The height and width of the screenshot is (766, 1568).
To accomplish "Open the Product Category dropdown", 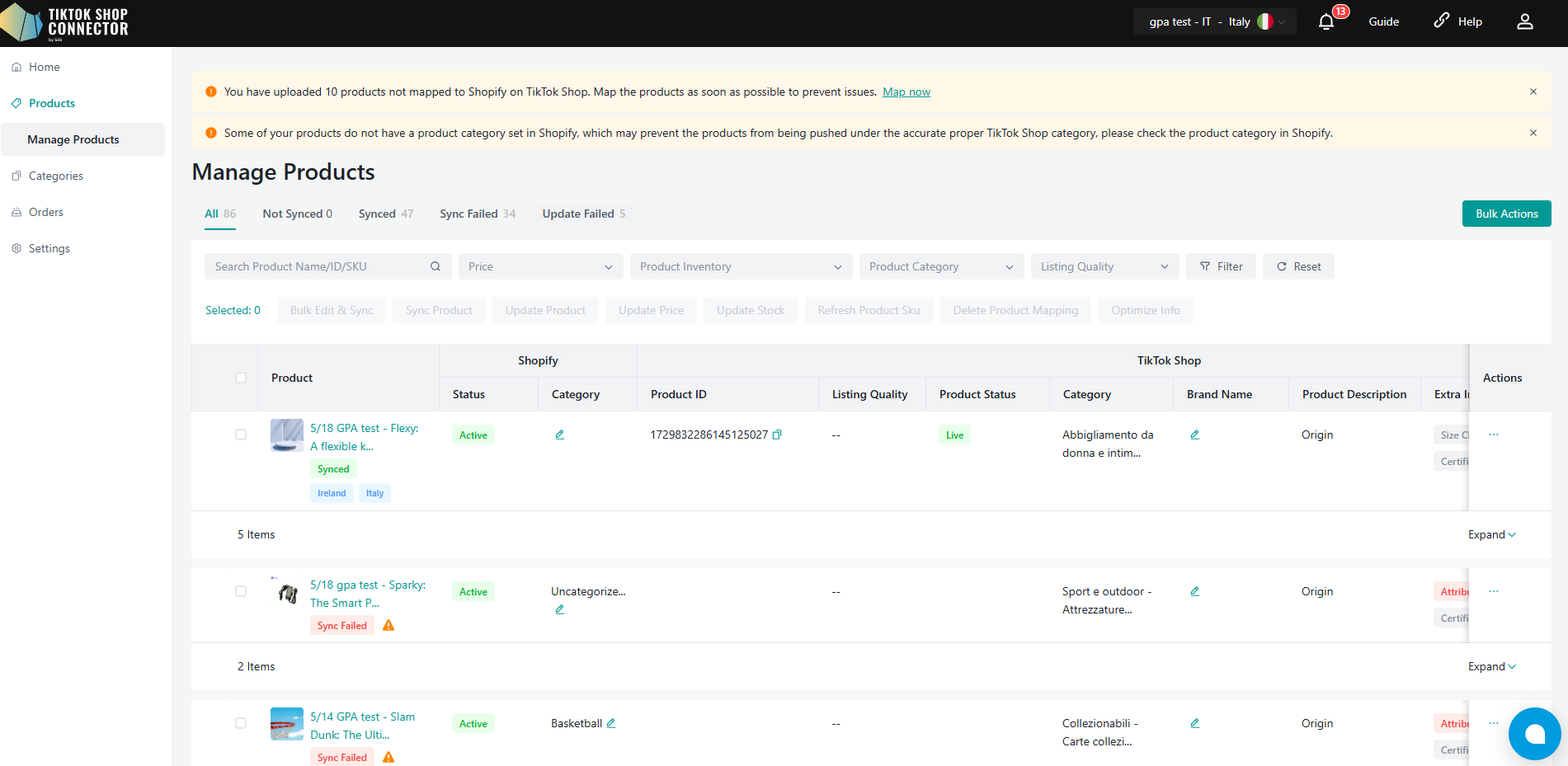I will point(941,266).
